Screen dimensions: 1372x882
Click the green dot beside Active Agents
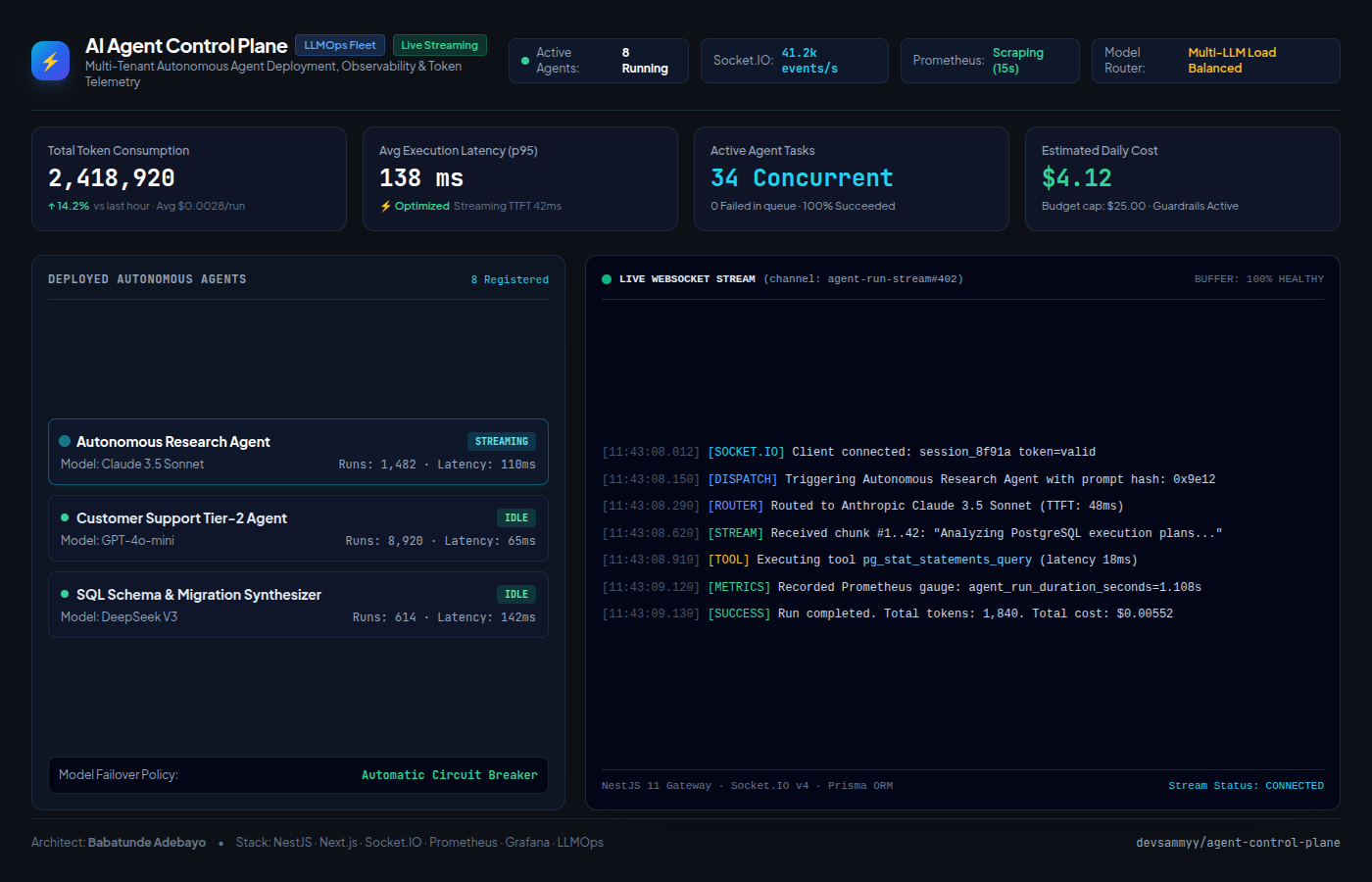point(525,61)
